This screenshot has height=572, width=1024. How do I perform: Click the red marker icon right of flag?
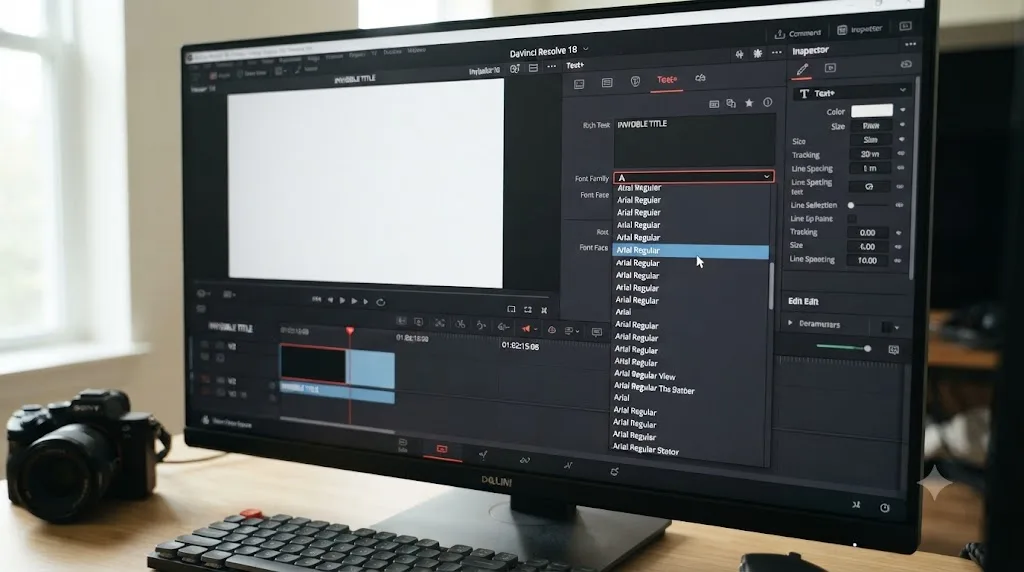551,330
